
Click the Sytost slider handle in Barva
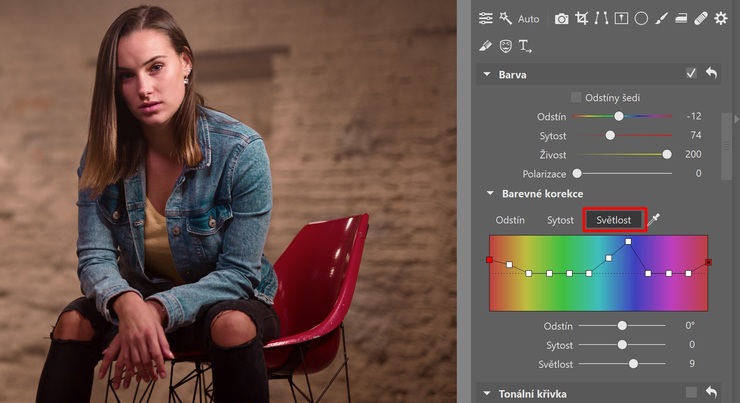[x=610, y=135]
